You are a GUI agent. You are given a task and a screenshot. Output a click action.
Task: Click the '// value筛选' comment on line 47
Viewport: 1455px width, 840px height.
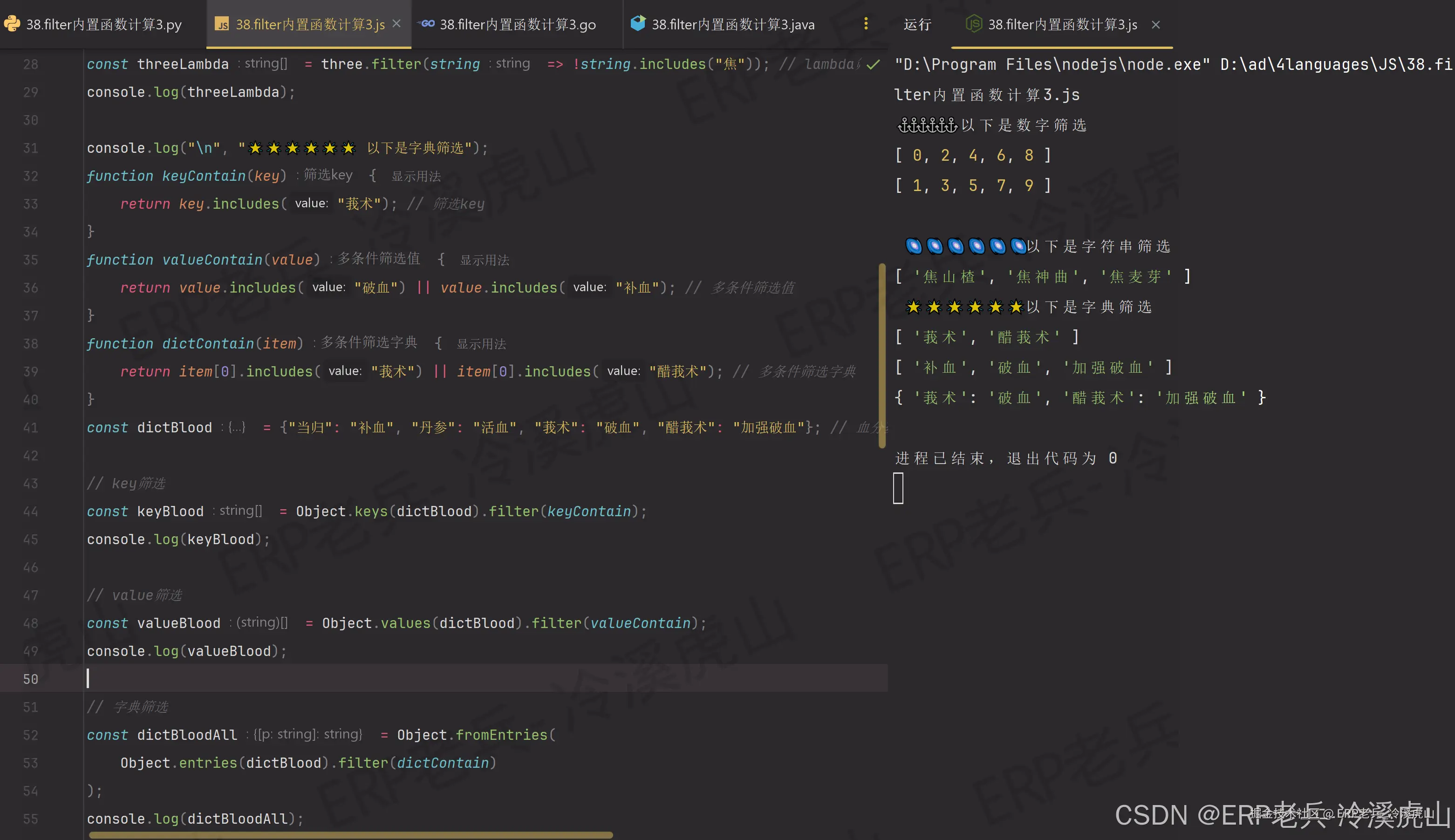tap(135, 595)
